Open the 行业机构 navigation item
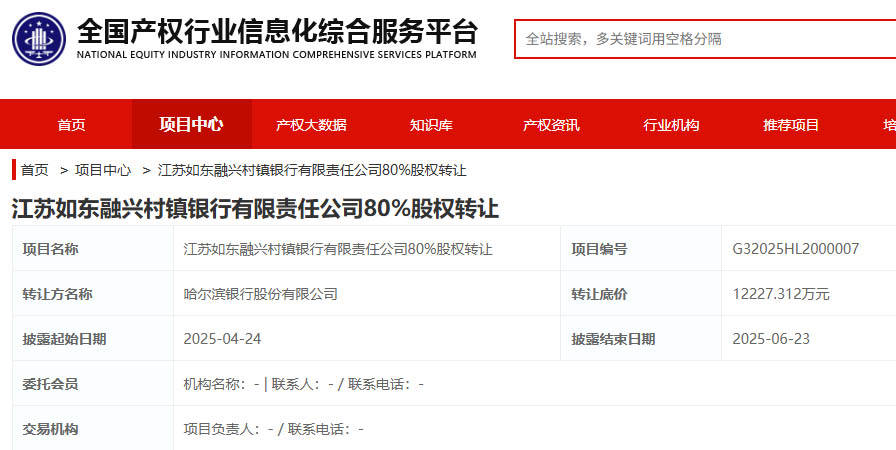The height and width of the screenshot is (450, 896). (x=671, y=124)
